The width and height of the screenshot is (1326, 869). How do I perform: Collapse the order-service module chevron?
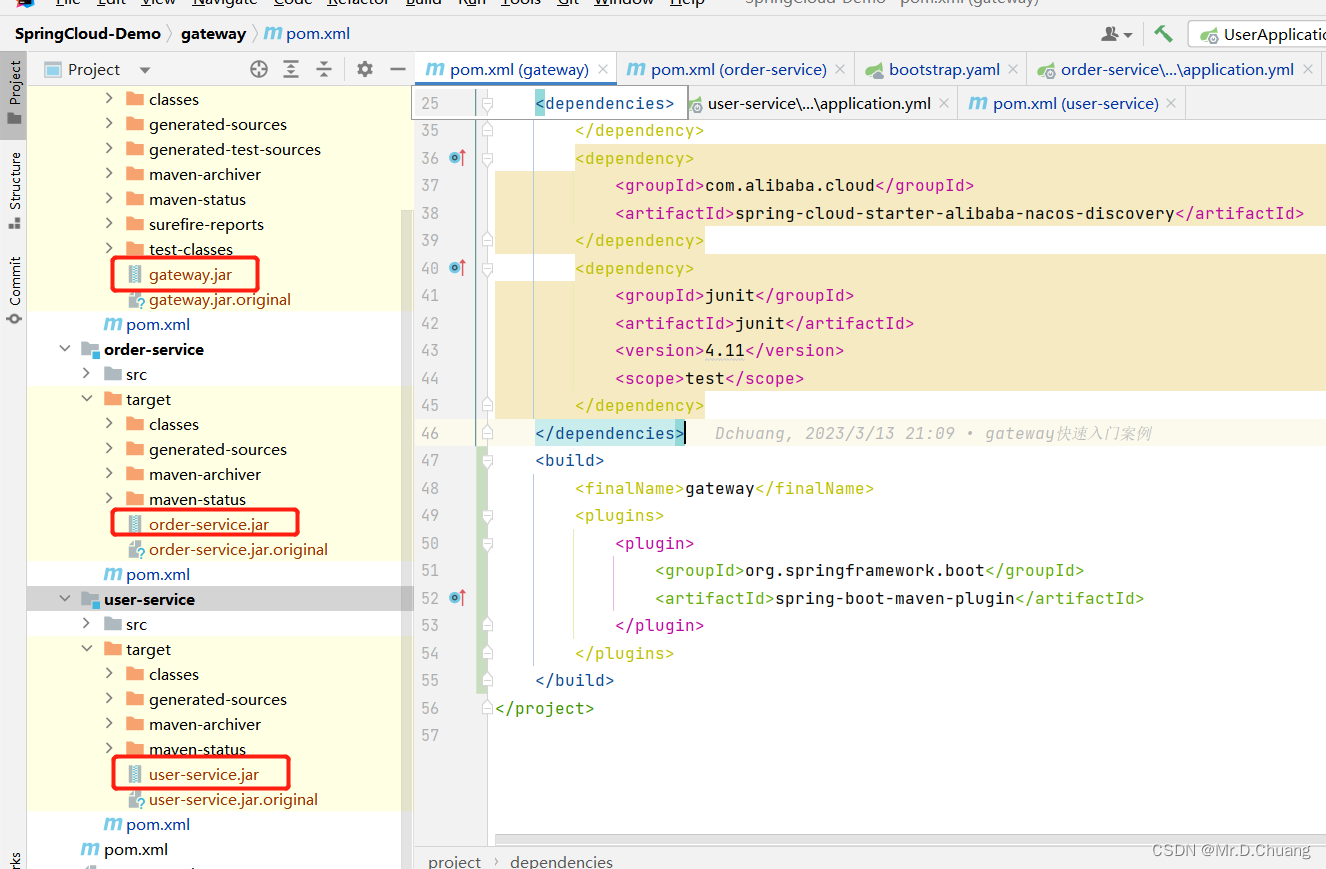[x=65, y=349]
